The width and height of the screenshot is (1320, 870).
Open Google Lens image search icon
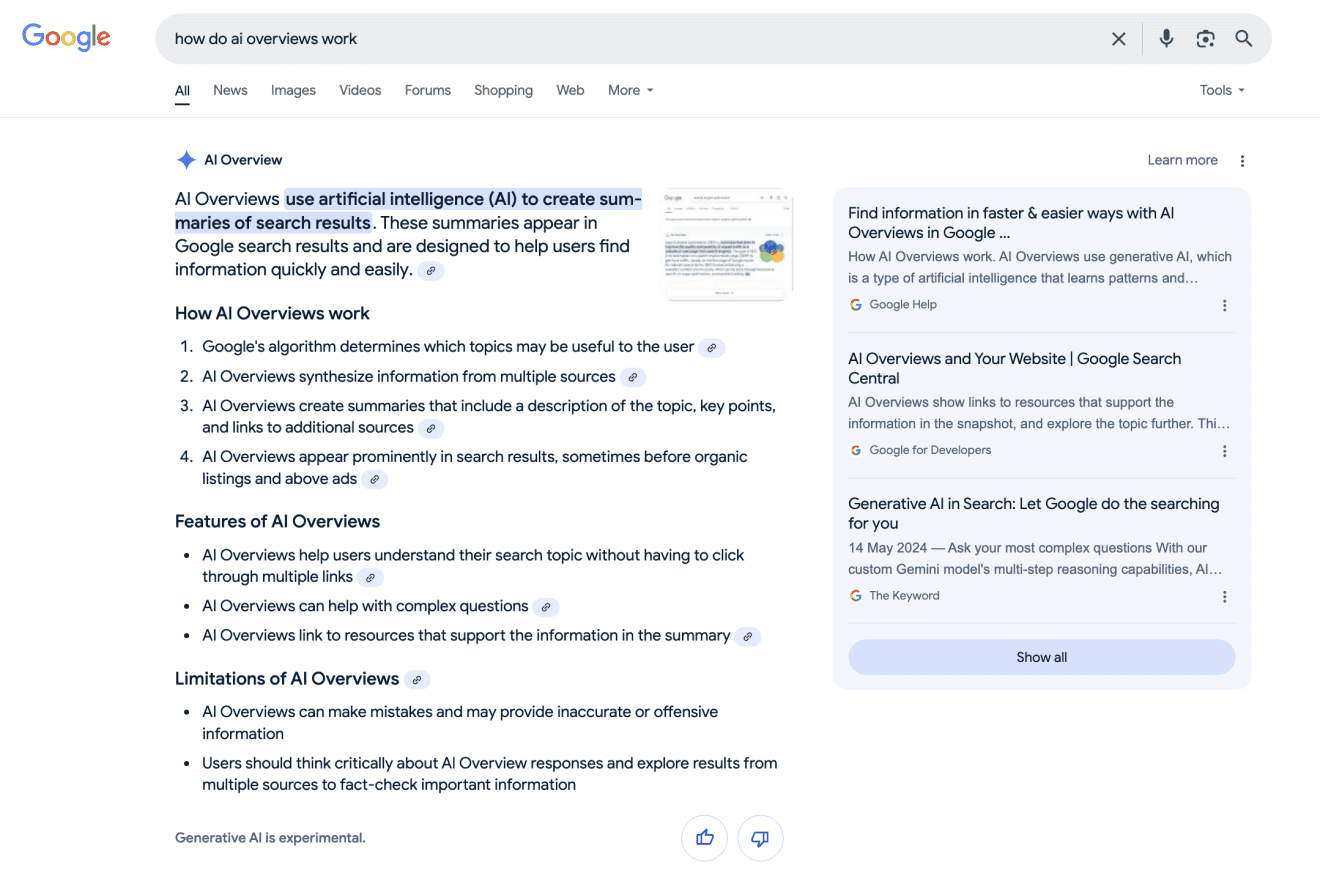point(1205,39)
